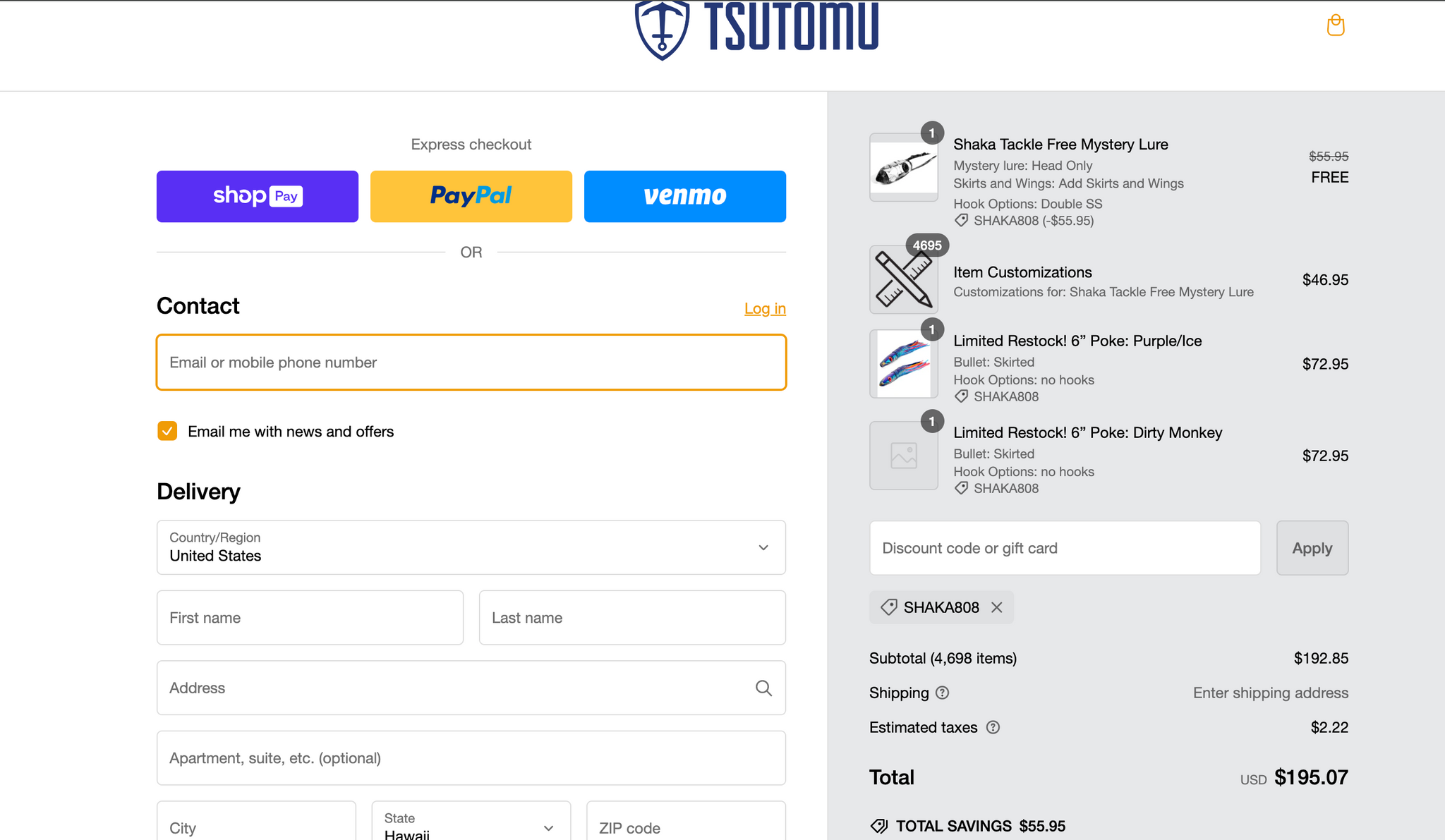The height and width of the screenshot is (840, 1445).
Task: Choose PayPal express checkout
Action: (471, 196)
